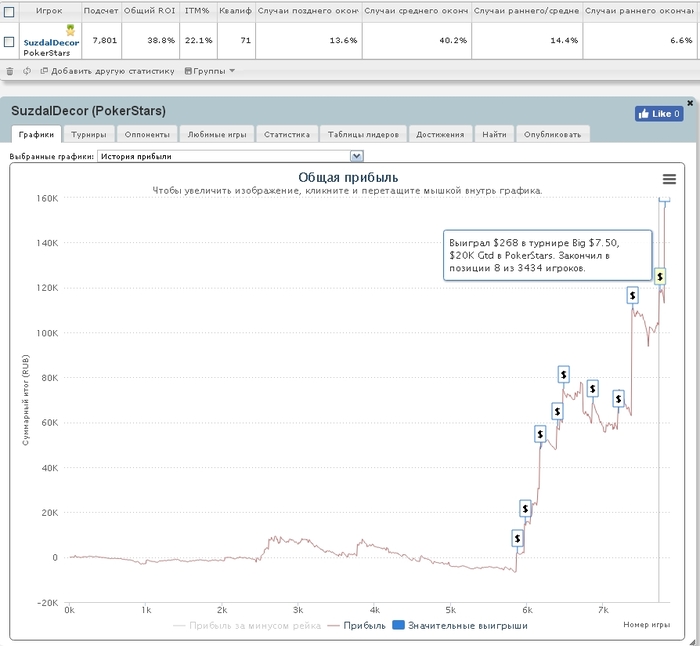Click the trash delete icon
The height and width of the screenshot is (646, 700).
click(x=10, y=71)
